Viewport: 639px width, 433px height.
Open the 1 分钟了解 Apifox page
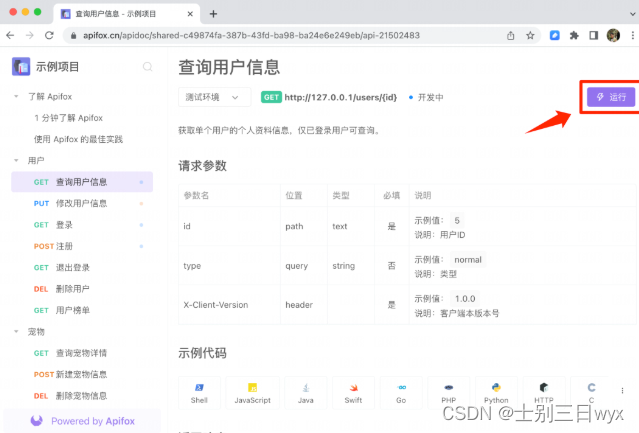pos(68,118)
